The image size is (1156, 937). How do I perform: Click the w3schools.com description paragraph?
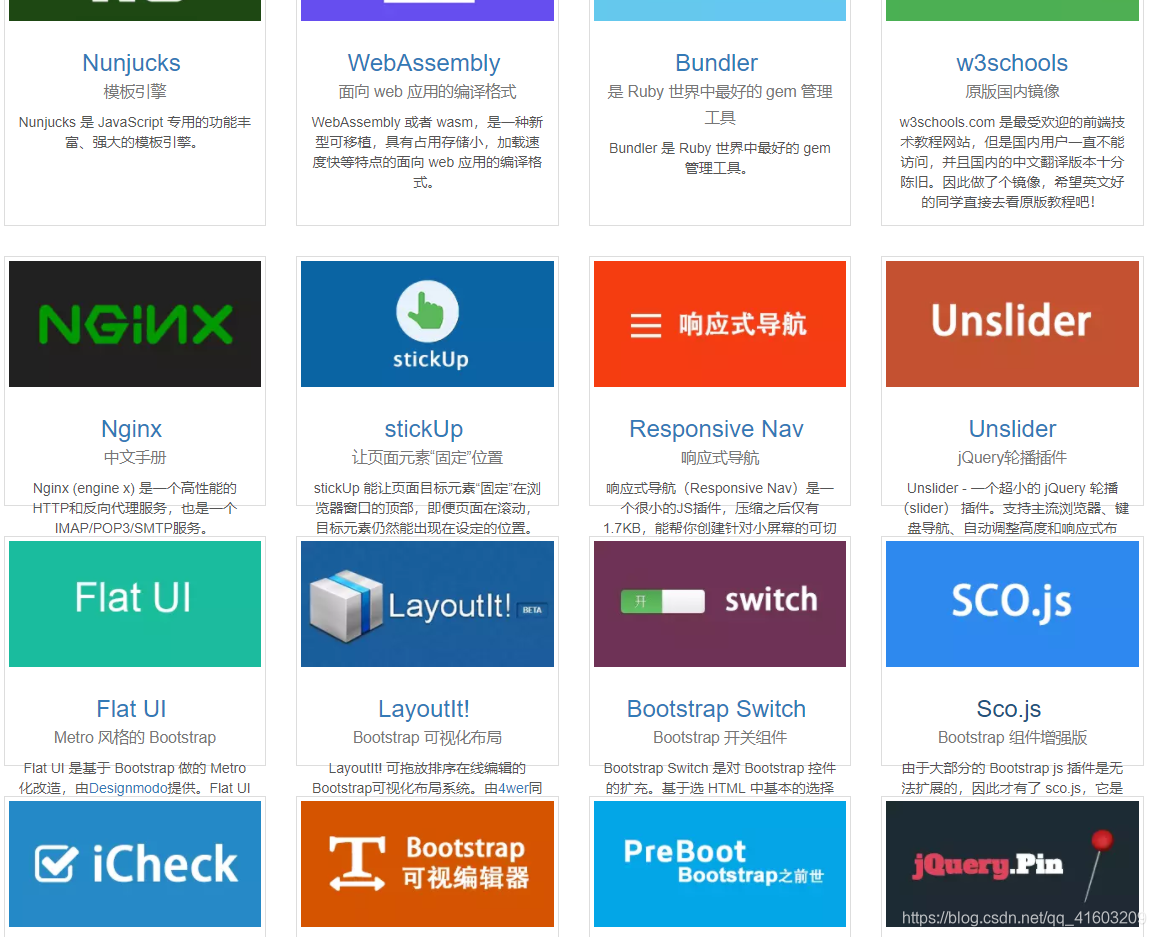[x=1012, y=162]
